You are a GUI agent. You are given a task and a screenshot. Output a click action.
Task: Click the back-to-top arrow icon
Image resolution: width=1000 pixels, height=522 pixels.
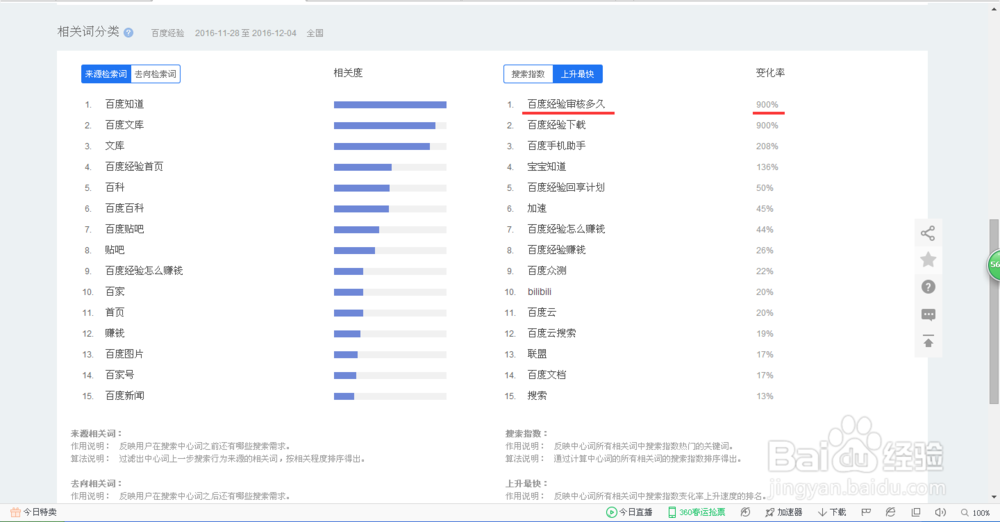[928, 341]
